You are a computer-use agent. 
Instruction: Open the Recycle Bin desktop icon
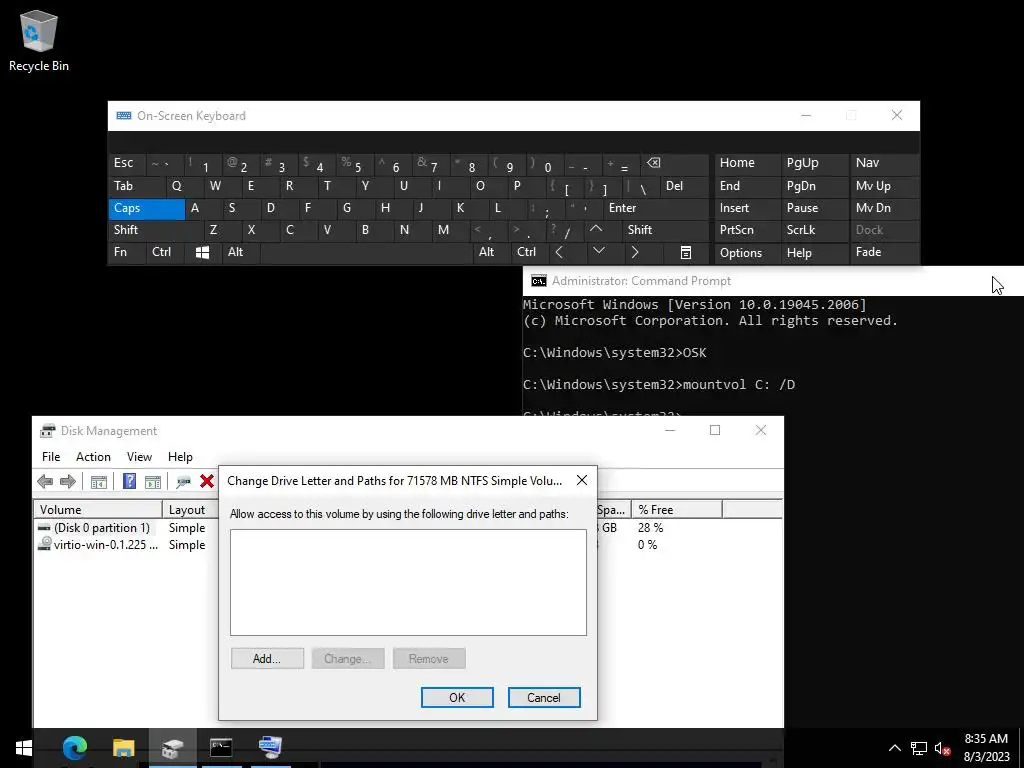[x=39, y=40]
